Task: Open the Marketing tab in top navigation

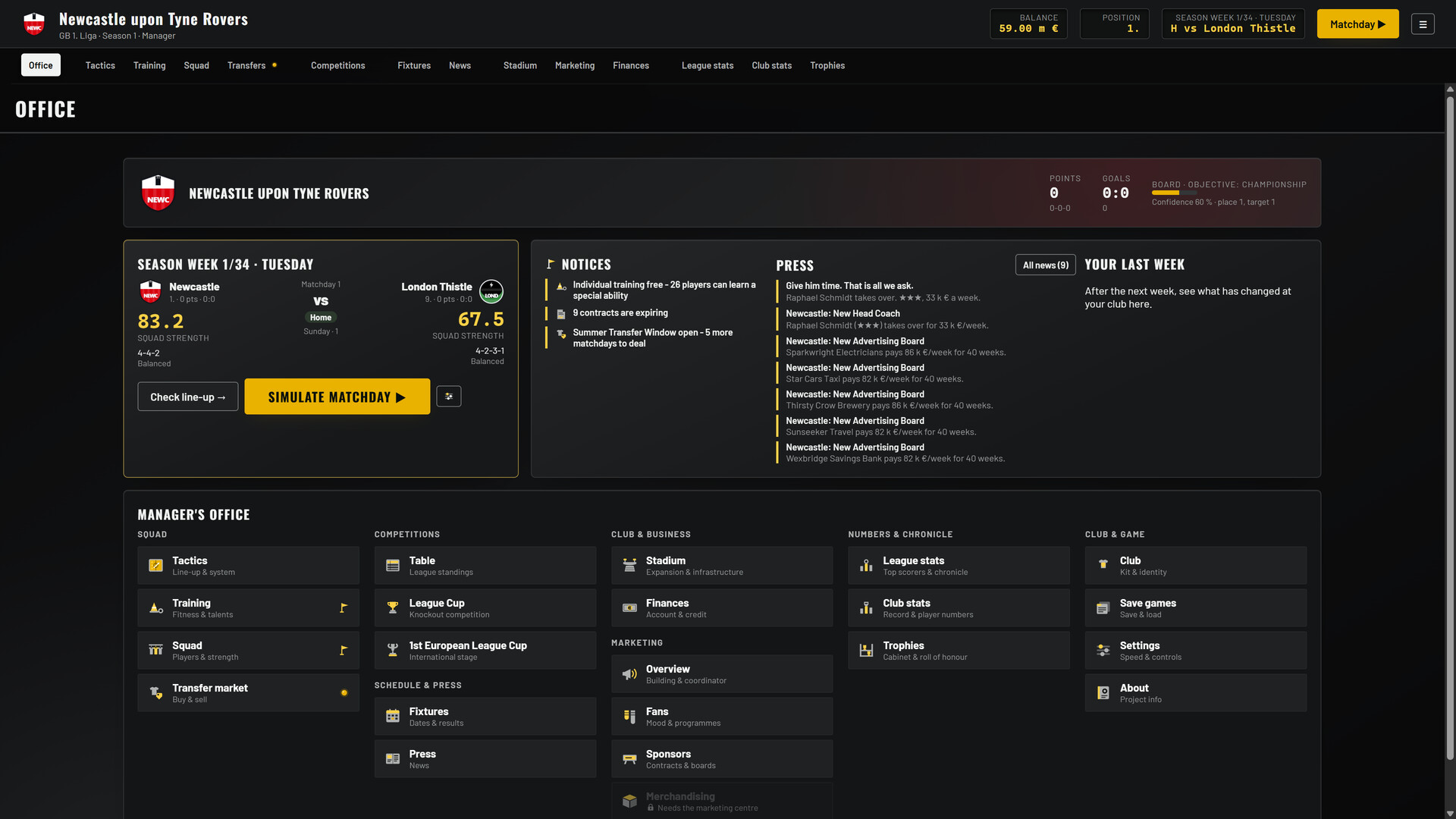Action: (575, 65)
